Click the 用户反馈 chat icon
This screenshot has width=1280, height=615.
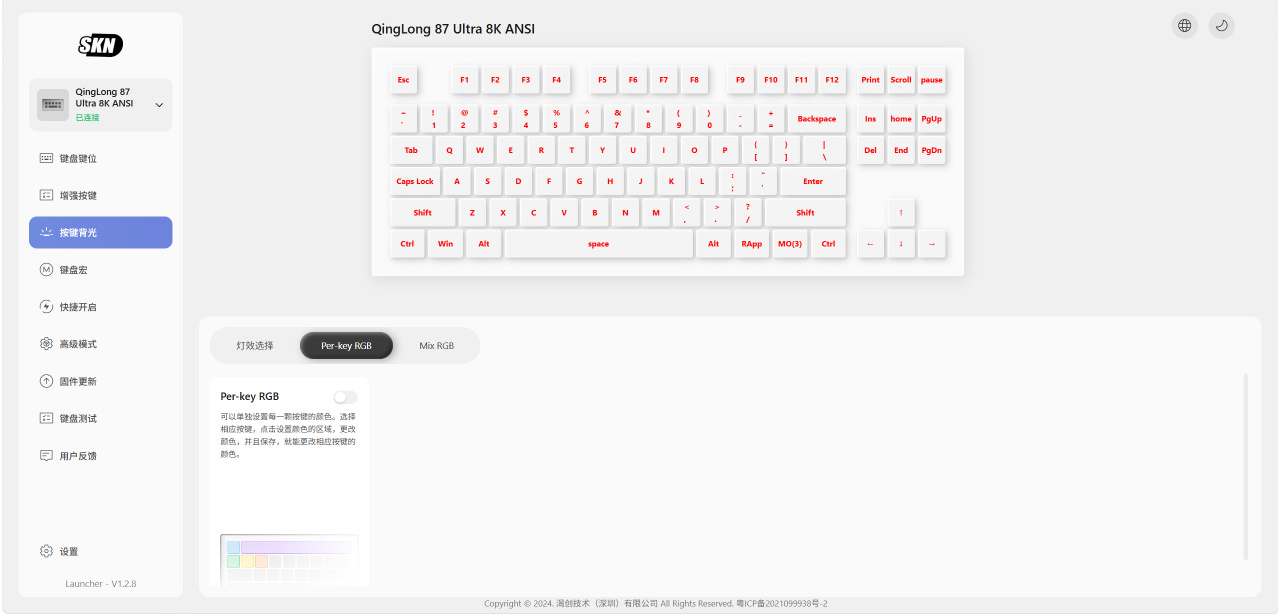[46, 455]
